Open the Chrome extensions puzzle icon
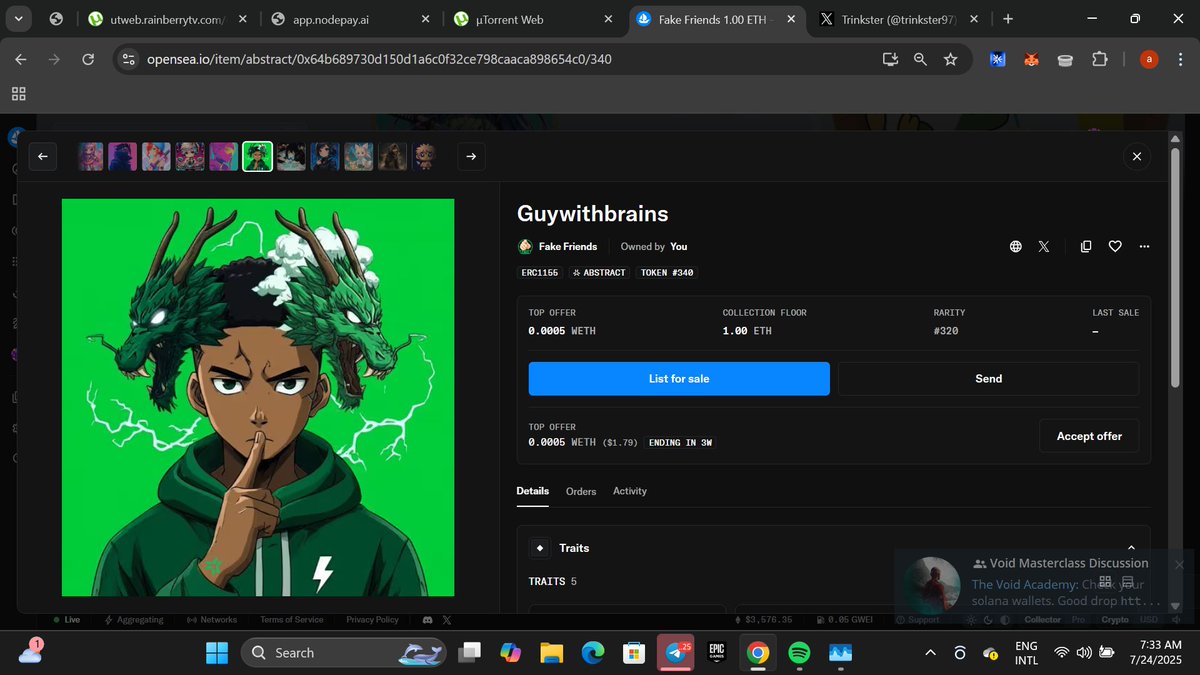The width and height of the screenshot is (1200, 675). [x=1099, y=60]
